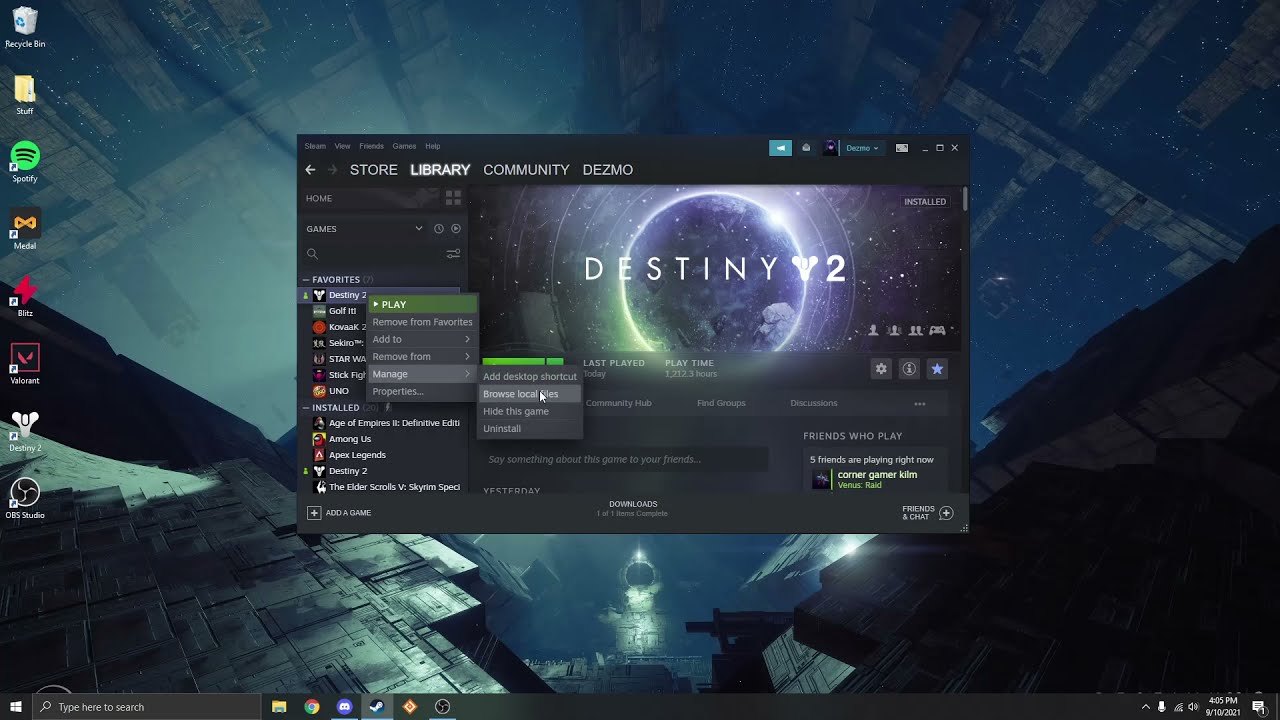Select Hide this game
Viewport: 1280px width, 720px height.
pos(529,411)
